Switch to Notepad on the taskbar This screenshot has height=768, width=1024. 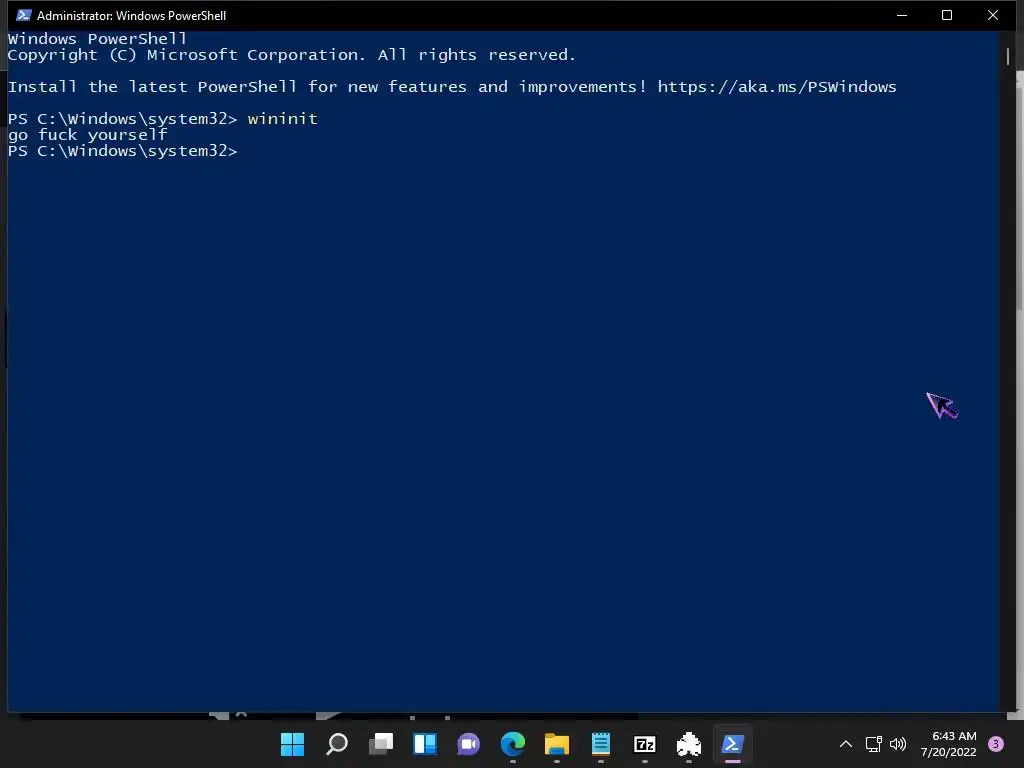pos(601,744)
